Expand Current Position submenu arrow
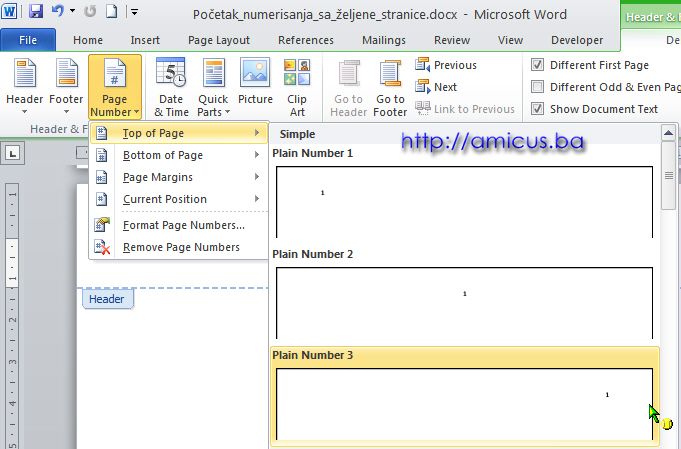Image resolution: width=681 pixels, height=449 pixels. (257, 199)
